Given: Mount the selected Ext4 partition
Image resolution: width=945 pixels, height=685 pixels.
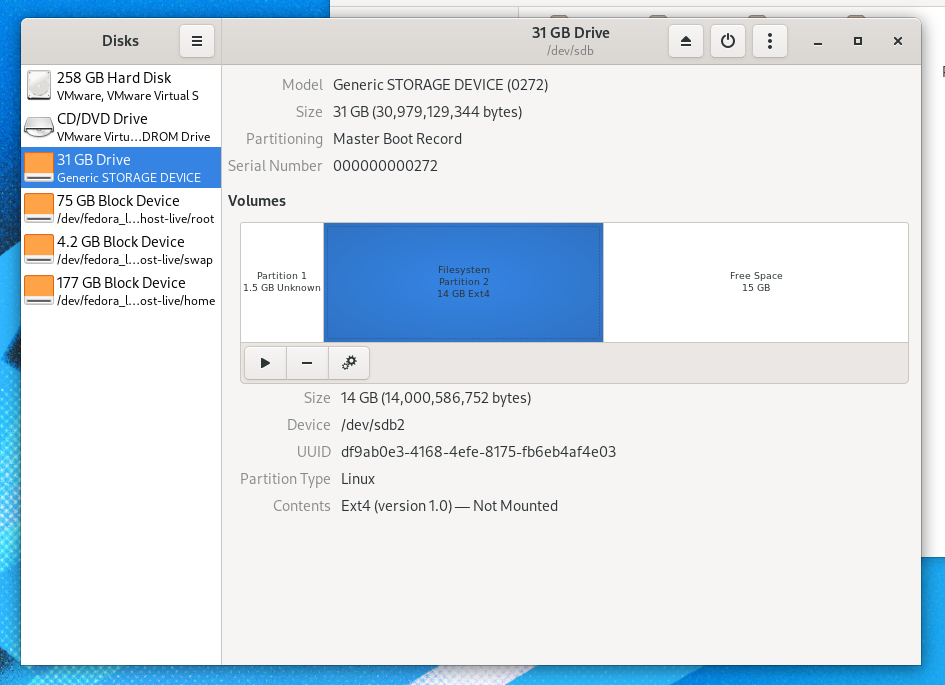Looking at the screenshot, I should click(264, 362).
